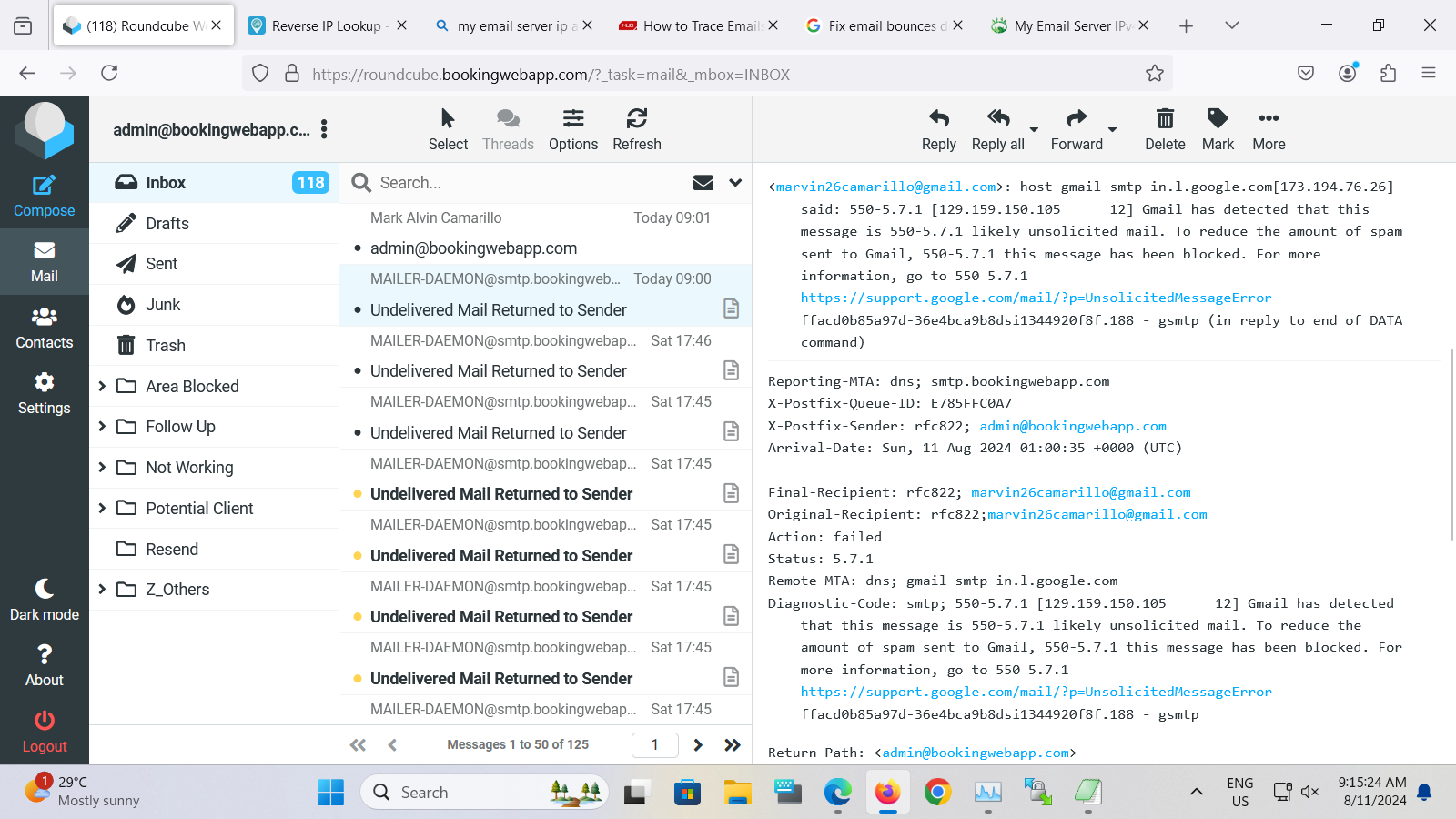Expand the Area Blocked folder

tap(102, 386)
